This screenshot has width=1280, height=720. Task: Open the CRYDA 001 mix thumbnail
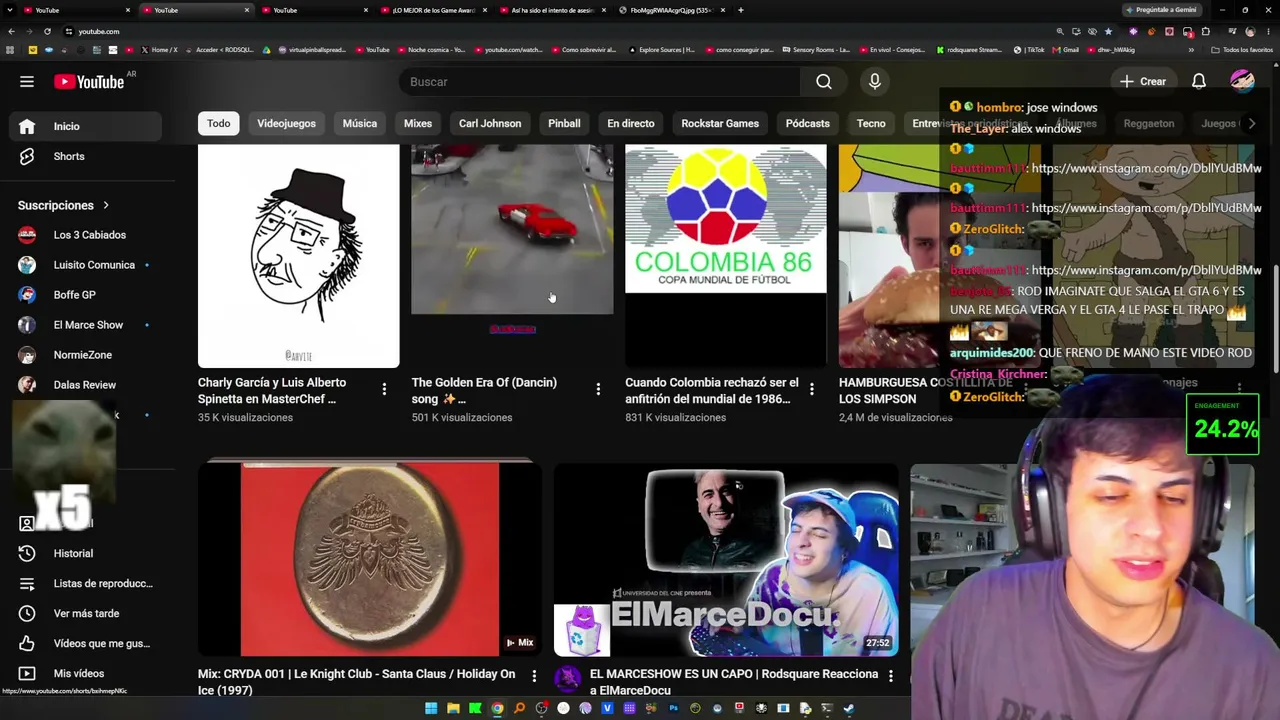tap(370, 559)
